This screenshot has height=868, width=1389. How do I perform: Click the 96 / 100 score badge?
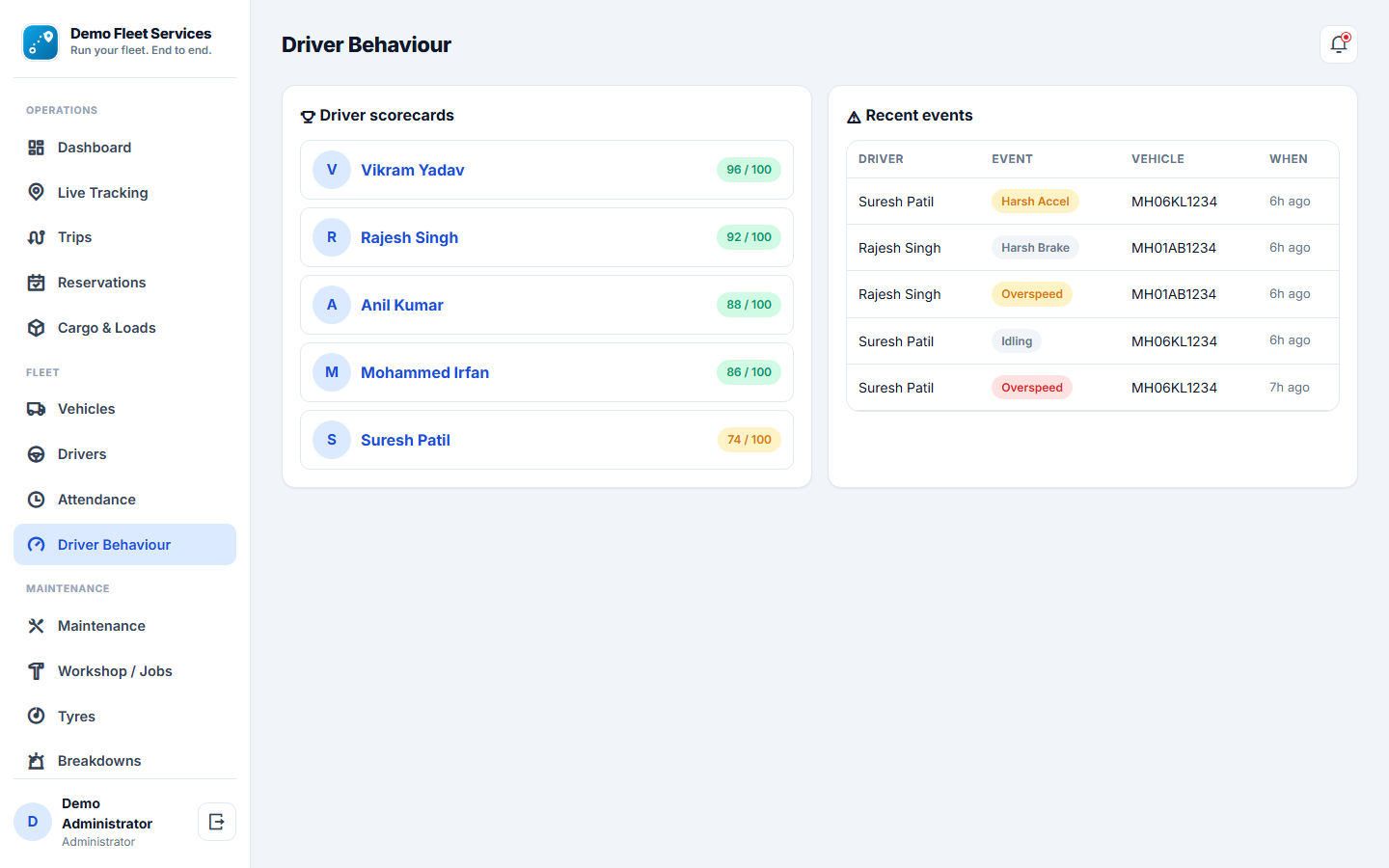coord(749,170)
